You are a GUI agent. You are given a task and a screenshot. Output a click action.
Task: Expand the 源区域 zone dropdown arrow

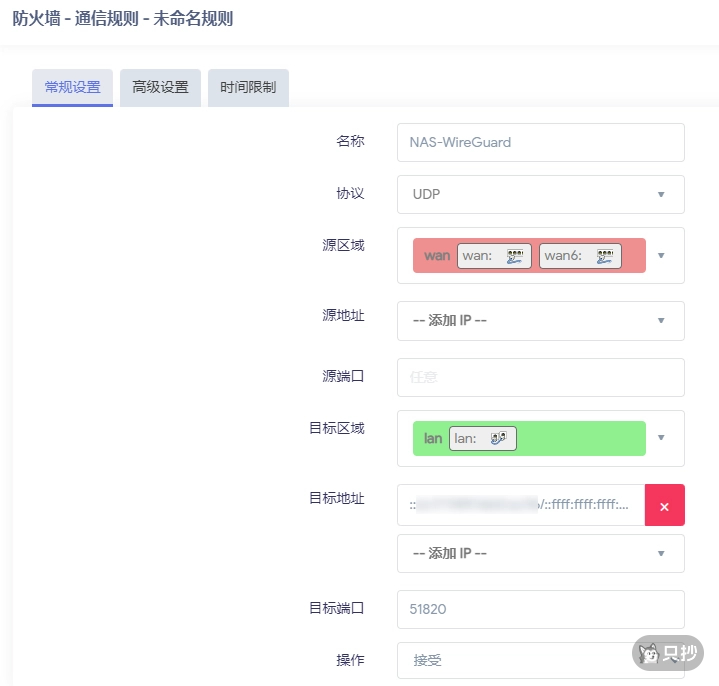coord(661,255)
